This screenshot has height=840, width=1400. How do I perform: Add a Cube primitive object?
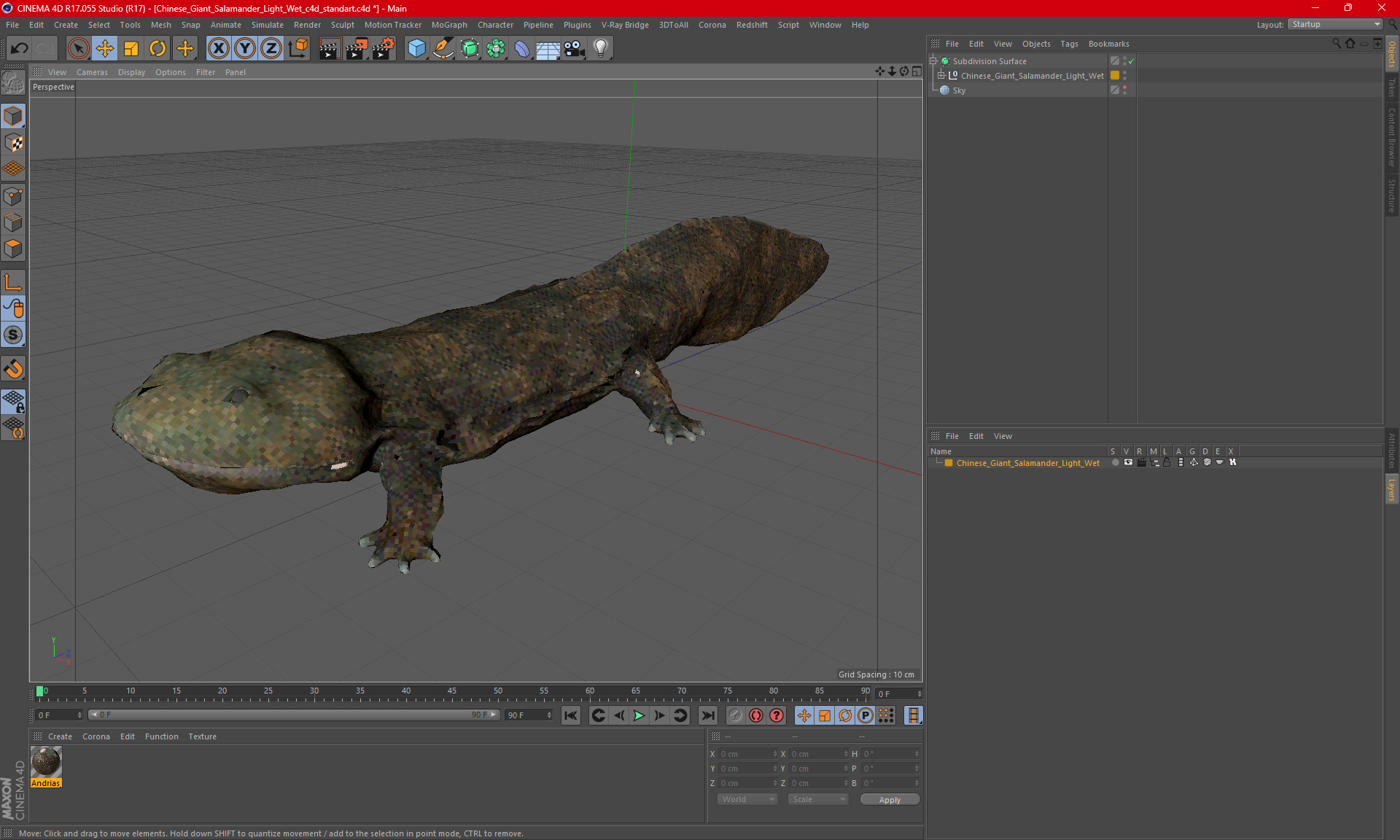click(416, 49)
